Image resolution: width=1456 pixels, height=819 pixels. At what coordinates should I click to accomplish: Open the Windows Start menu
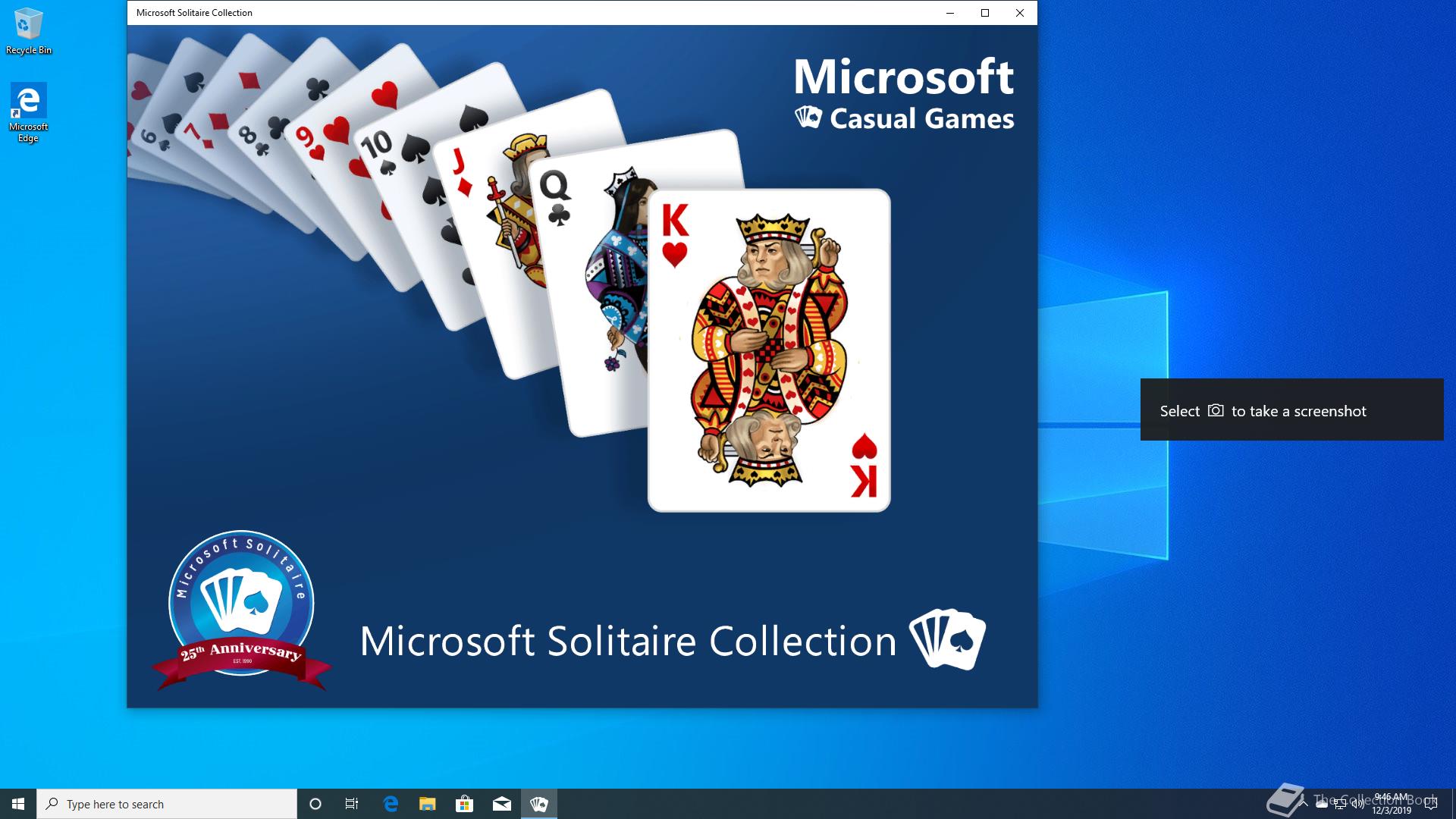(x=18, y=804)
